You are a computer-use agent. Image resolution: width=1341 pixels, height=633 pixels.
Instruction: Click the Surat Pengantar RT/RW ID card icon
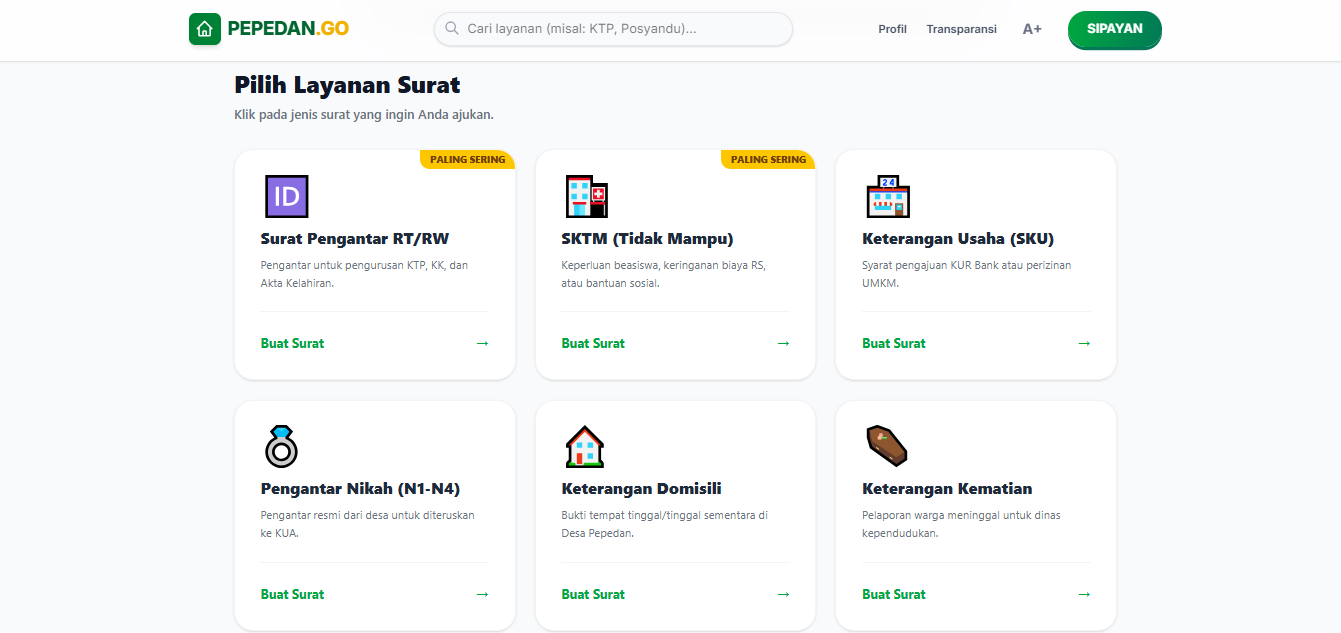tap(286, 196)
